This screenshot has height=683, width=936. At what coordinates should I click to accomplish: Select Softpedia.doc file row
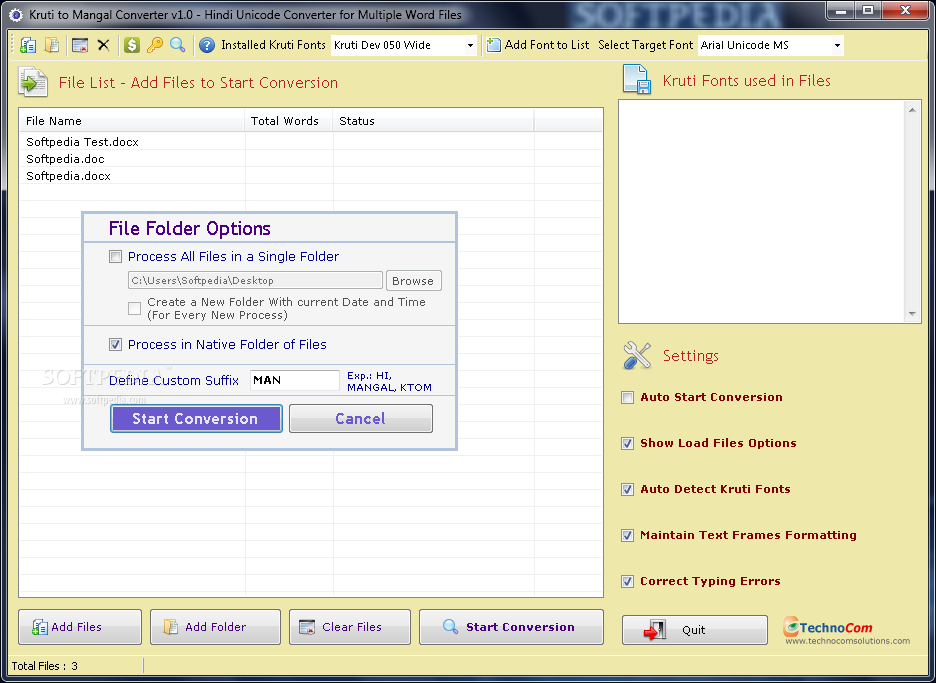[311, 159]
